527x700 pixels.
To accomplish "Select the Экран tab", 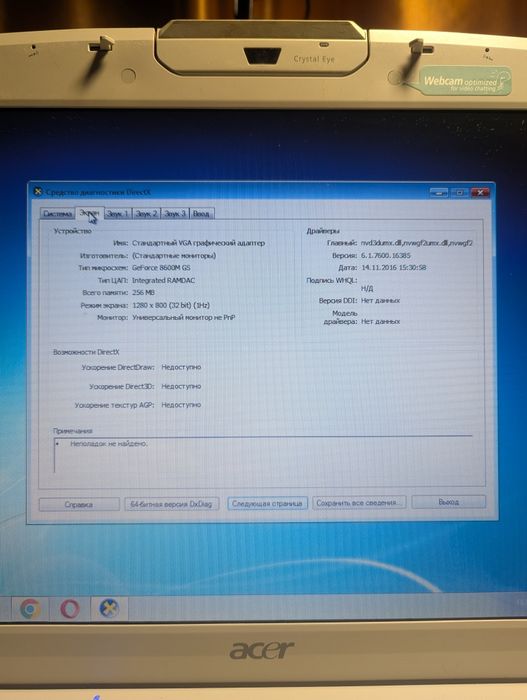I will (x=89, y=213).
